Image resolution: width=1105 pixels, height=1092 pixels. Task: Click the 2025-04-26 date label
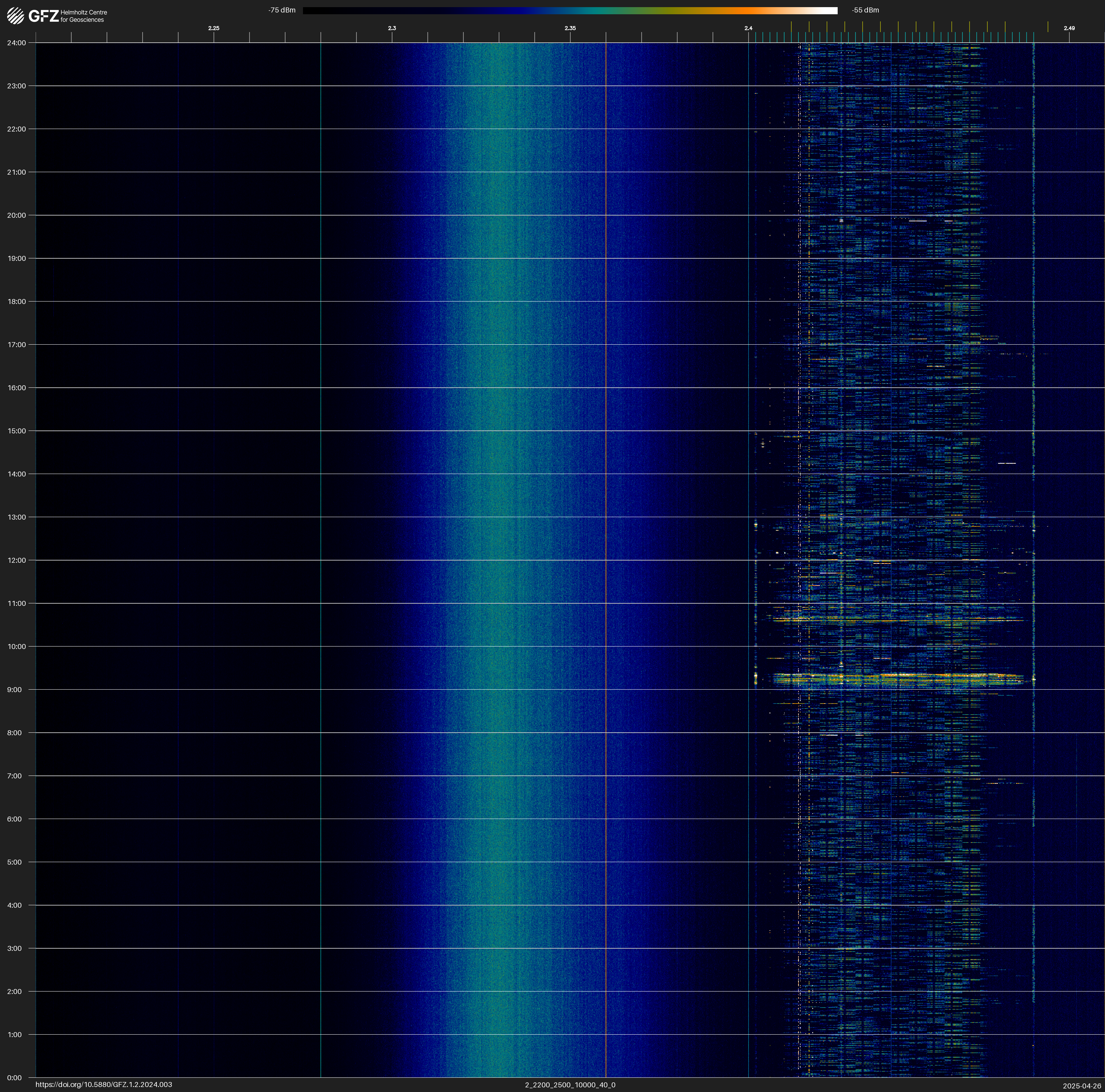click(1081, 1086)
